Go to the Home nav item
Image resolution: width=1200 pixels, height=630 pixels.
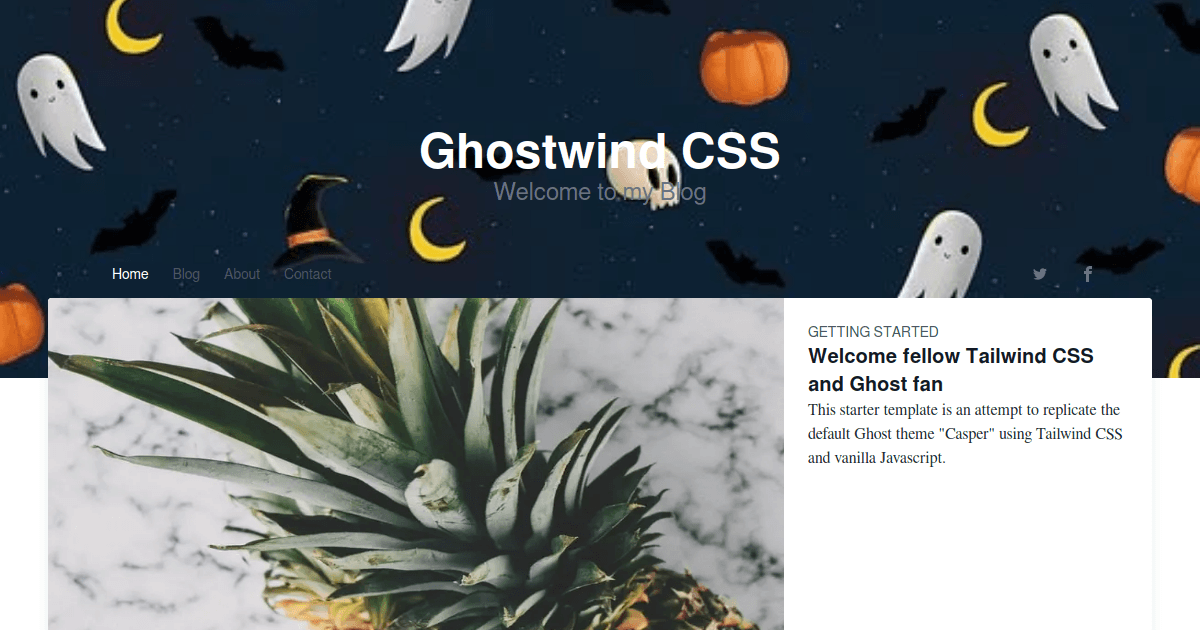(130, 274)
